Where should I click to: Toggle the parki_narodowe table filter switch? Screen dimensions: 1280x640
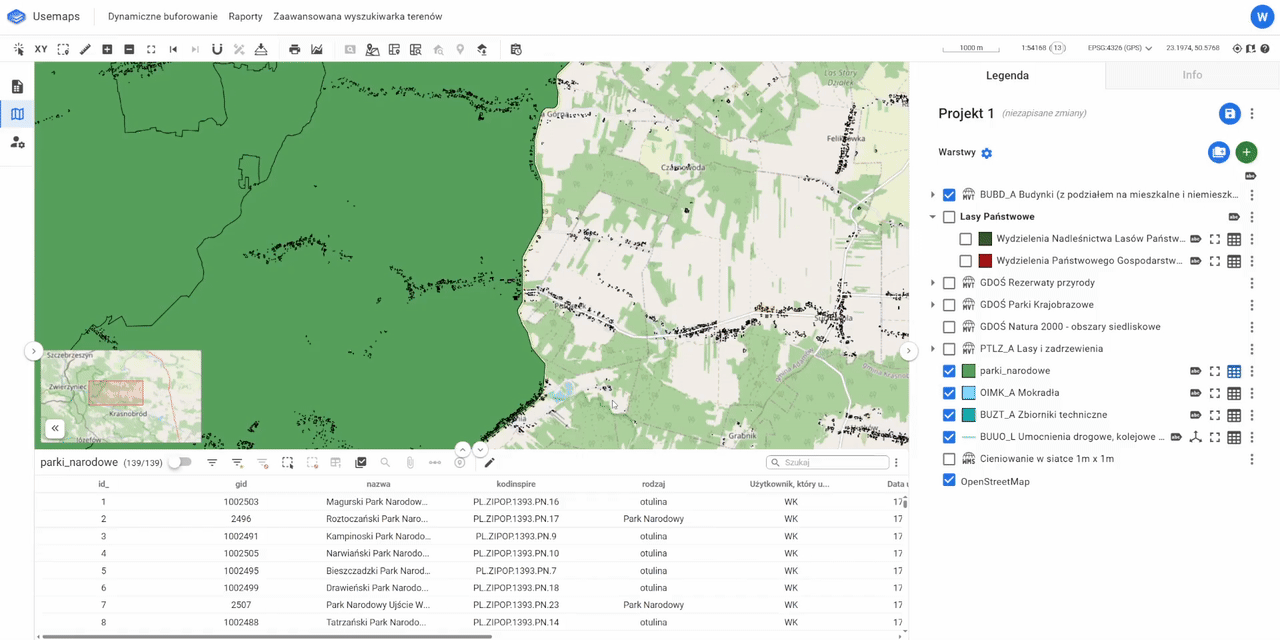point(180,463)
